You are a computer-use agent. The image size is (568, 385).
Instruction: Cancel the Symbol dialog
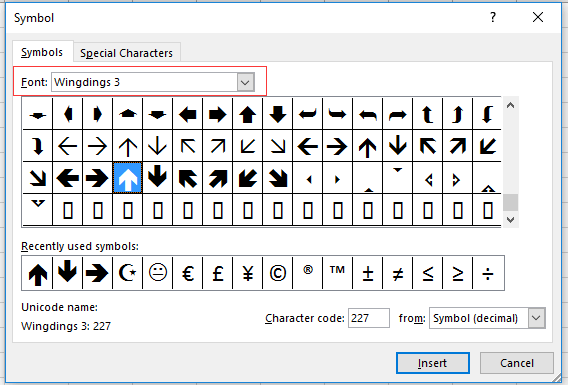[517, 363]
